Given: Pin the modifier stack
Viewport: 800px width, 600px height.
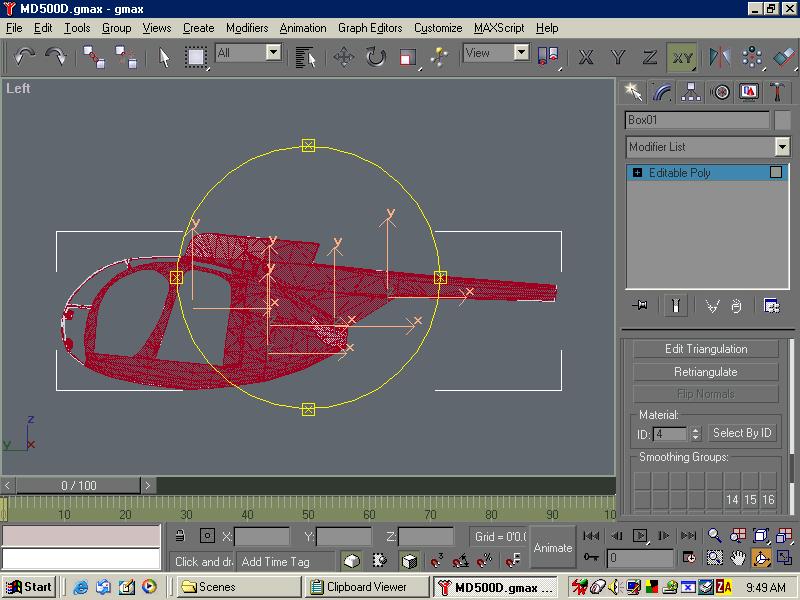Looking at the screenshot, I should 640,306.
